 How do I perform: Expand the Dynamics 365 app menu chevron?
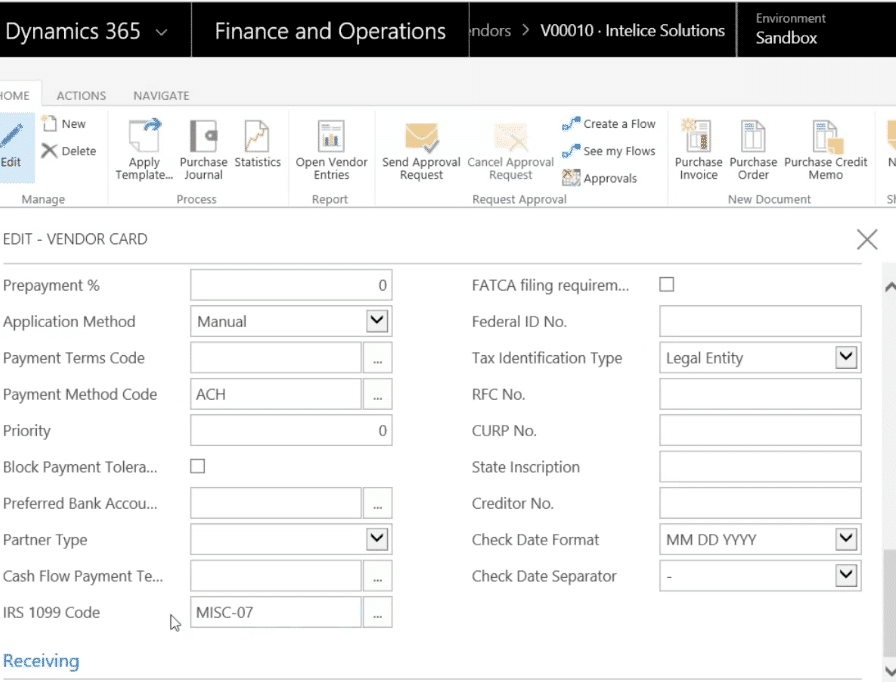[x=162, y=32]
